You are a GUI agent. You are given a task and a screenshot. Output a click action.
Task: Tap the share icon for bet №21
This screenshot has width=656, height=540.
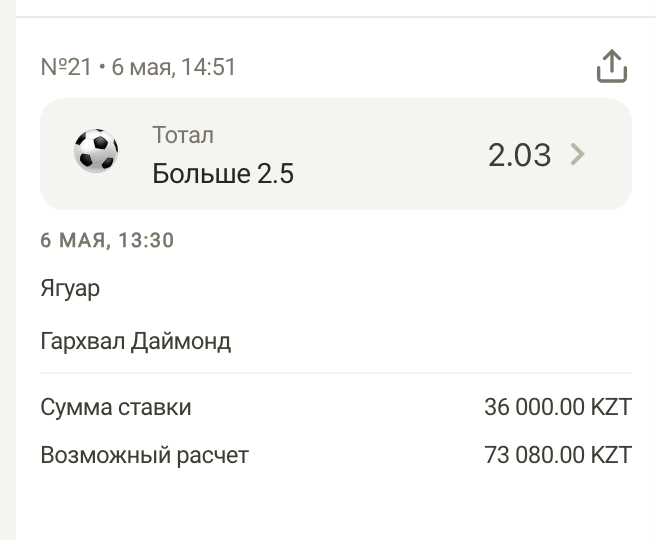point(611,67)
